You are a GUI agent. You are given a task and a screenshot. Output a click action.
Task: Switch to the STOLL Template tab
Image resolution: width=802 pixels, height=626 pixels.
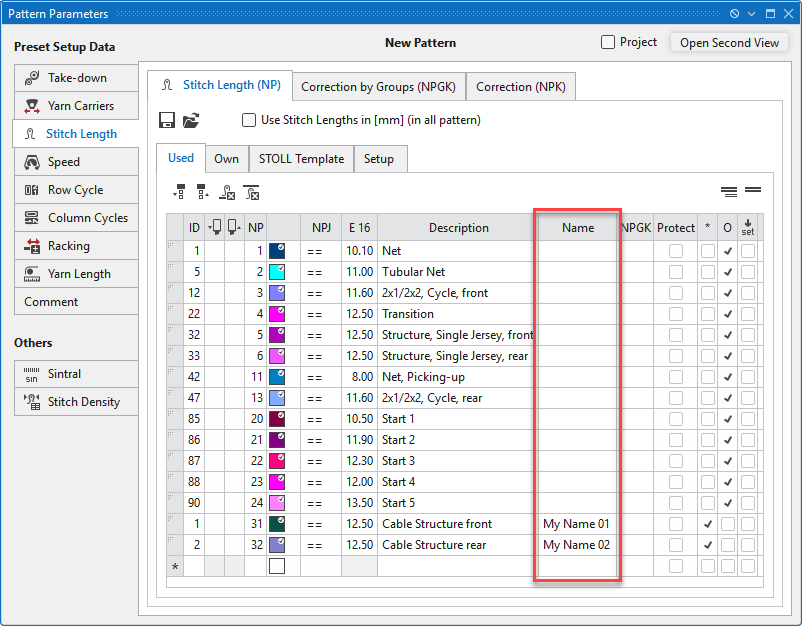point(301,159)
